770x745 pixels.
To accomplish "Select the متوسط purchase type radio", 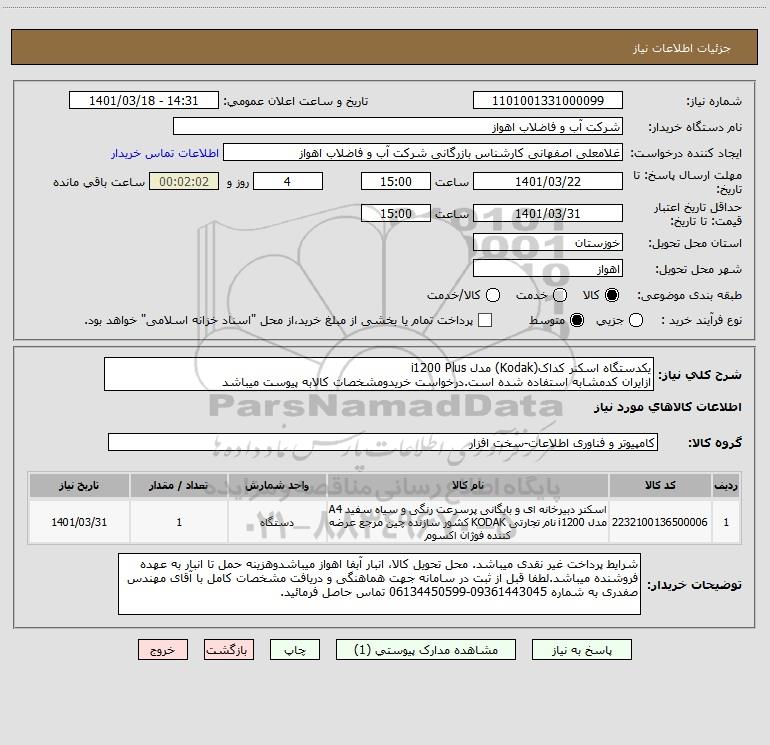I will coord(577,320).
